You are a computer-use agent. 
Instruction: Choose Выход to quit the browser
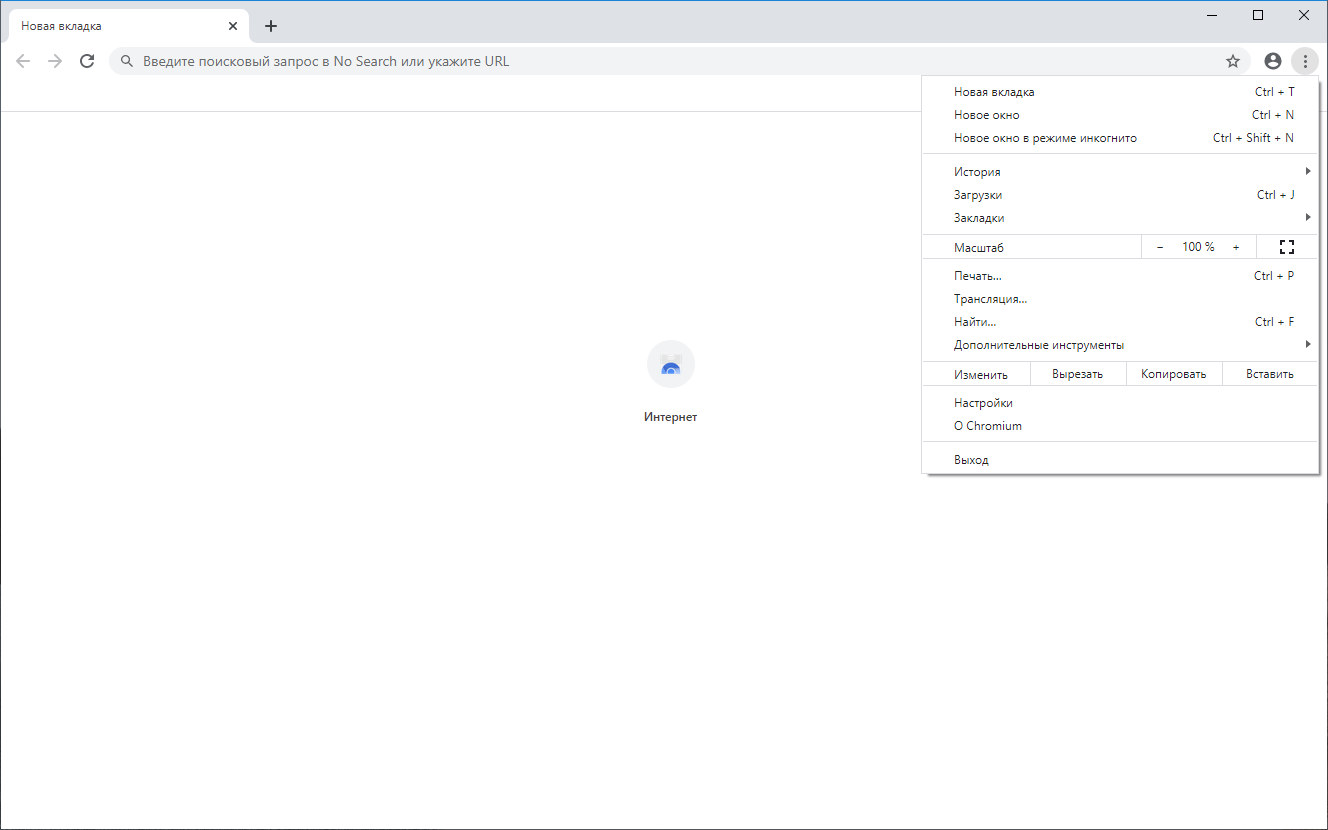point(1120,460)
